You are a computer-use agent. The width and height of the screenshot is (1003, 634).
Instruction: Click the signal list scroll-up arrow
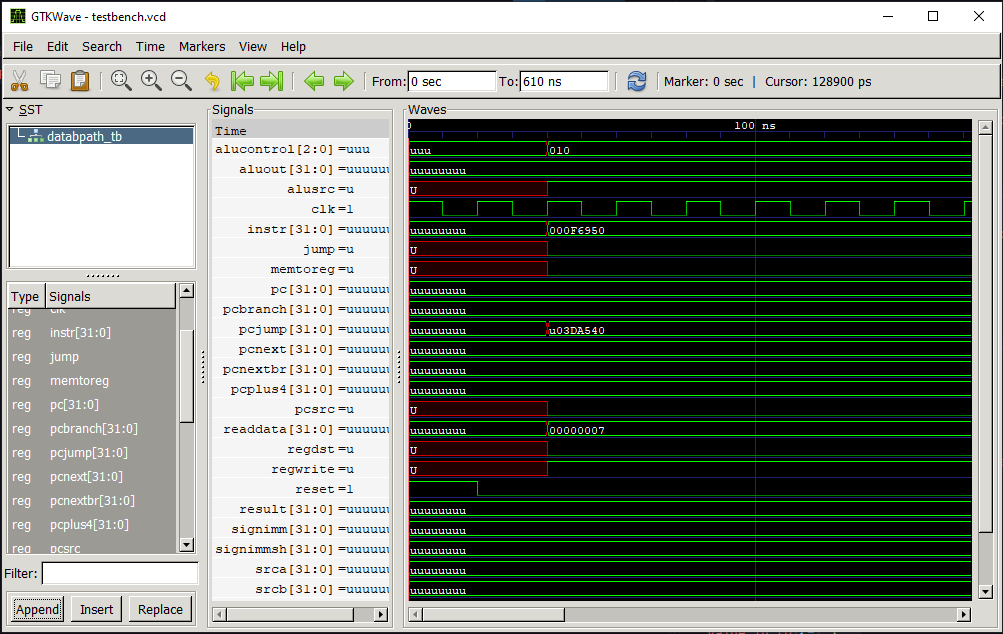[186, 290]
